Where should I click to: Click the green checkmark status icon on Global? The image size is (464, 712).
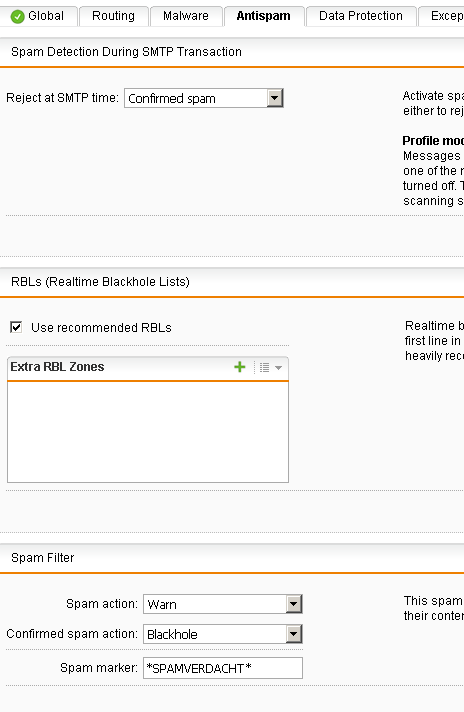coord(17,17)
